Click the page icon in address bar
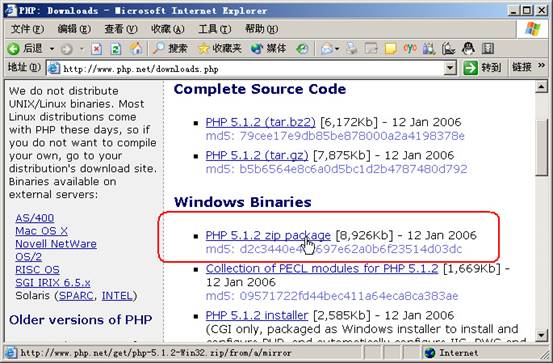The image size is (553, 363). coord(54,68)
